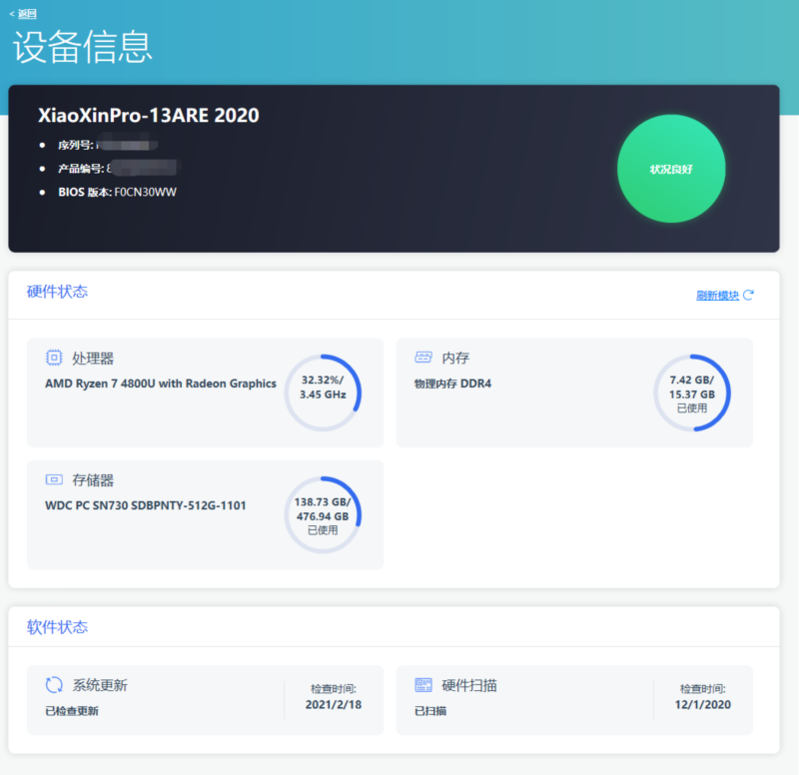The width and height of the screenshot is (799, 775).
Task: Click the WDC PC SN730 drive name
Action: (146, 505)
